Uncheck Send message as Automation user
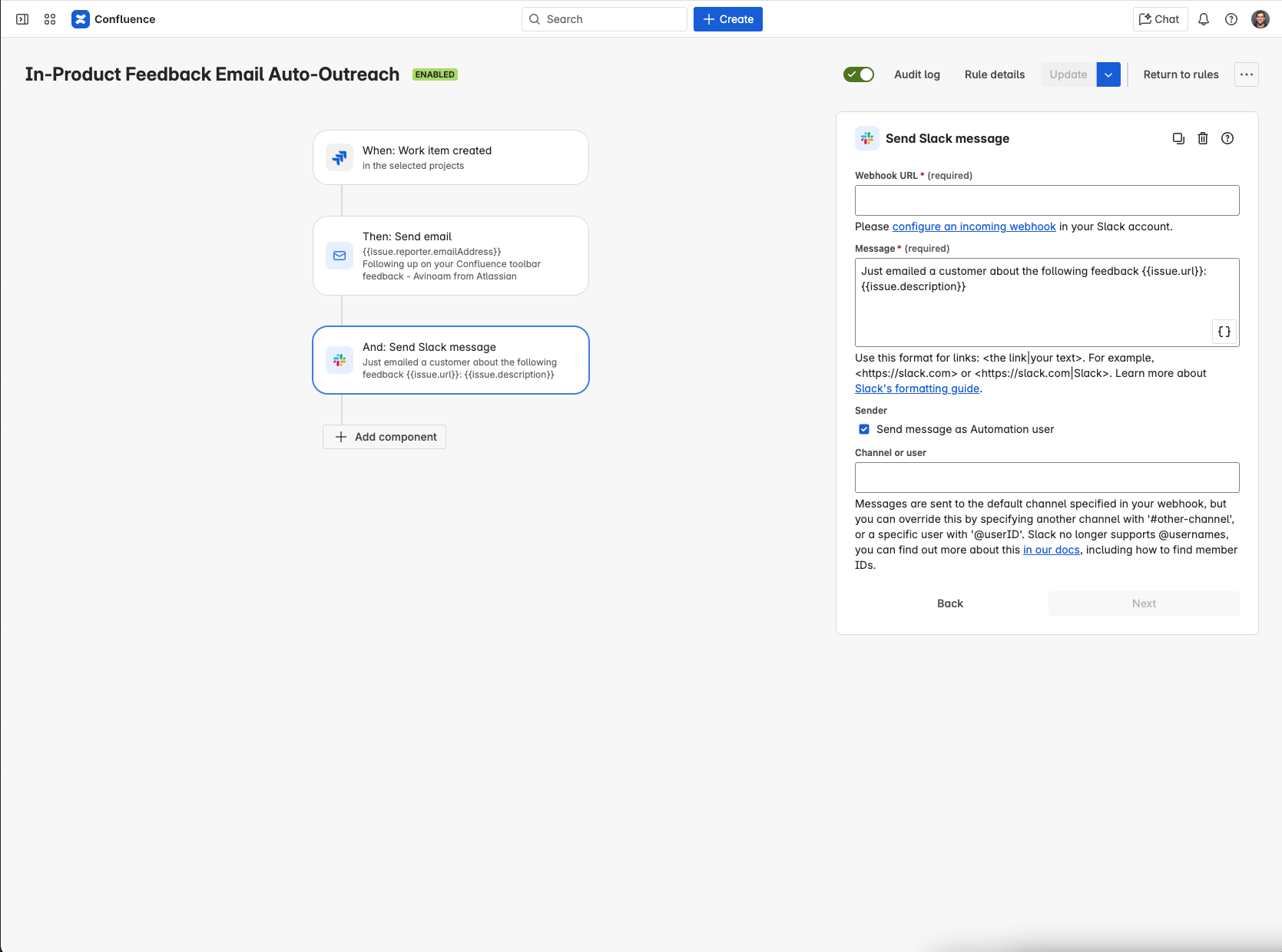This screenshot has height=952, width=1282. click(864, 429)
